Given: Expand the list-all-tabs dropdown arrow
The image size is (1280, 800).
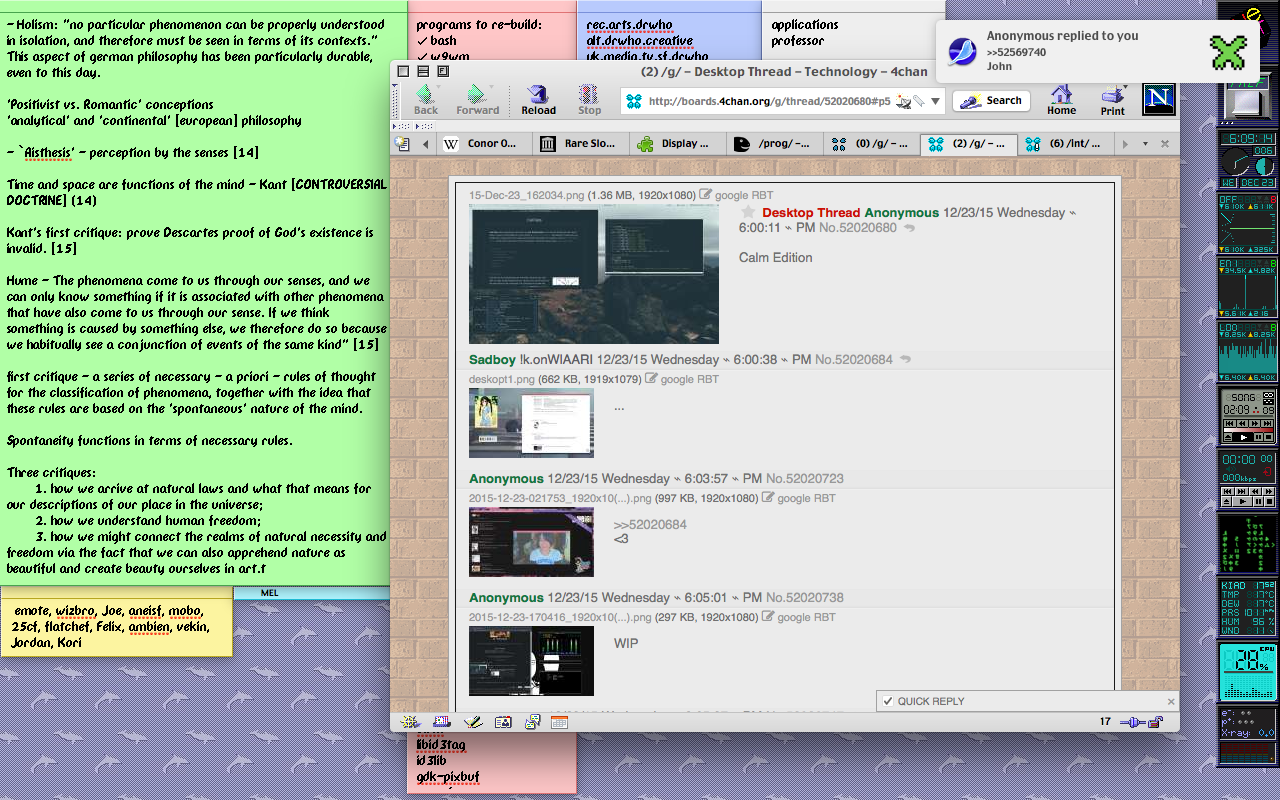Looking at the screenshot, I should pyautogui.click(x=1145, y=144).
